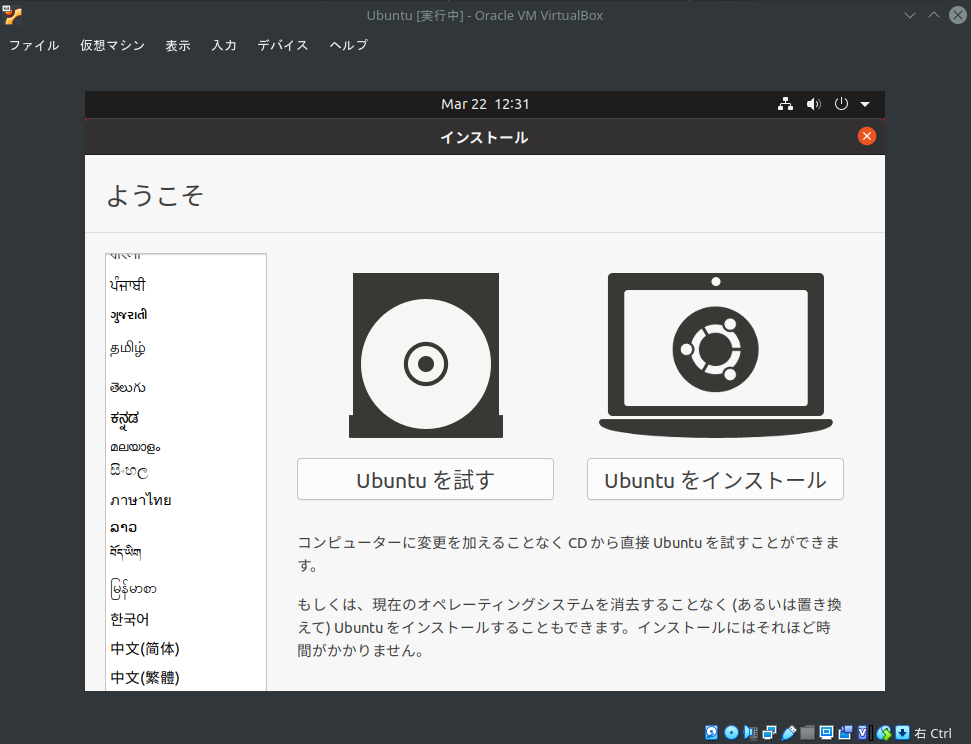The width and height of the screenshot is (971, 744).
Task: Click the Ubuntu network icon in top bar
Action: coord(785,104)
